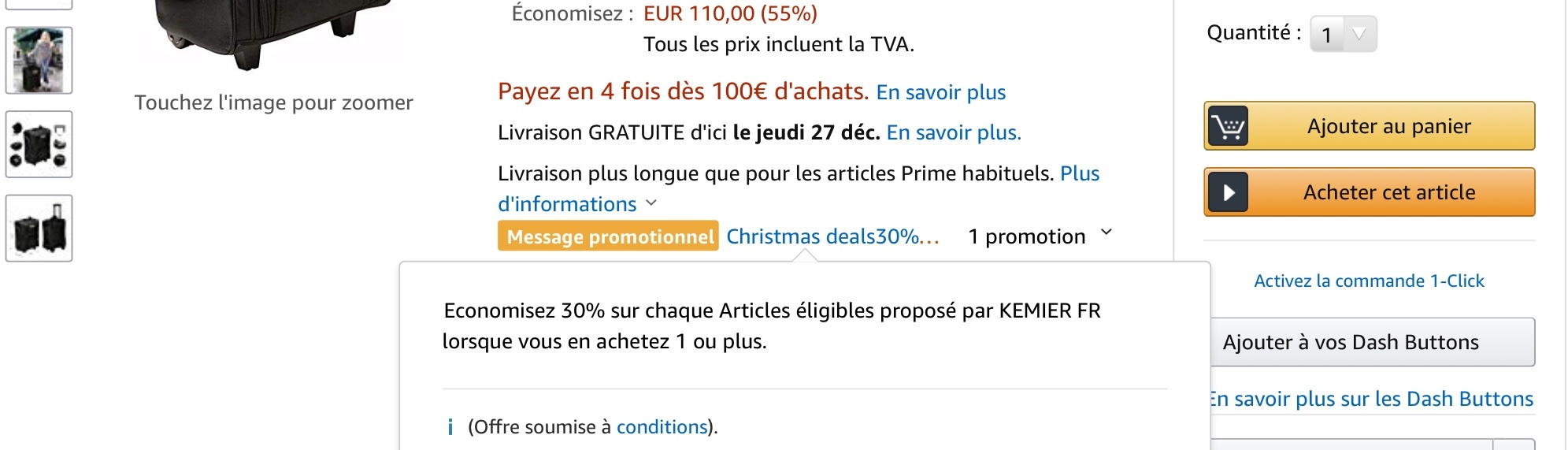This screenshot has width=1568, height=450.
Task: Click the Ajouter au panier label
Action: 1389,126
